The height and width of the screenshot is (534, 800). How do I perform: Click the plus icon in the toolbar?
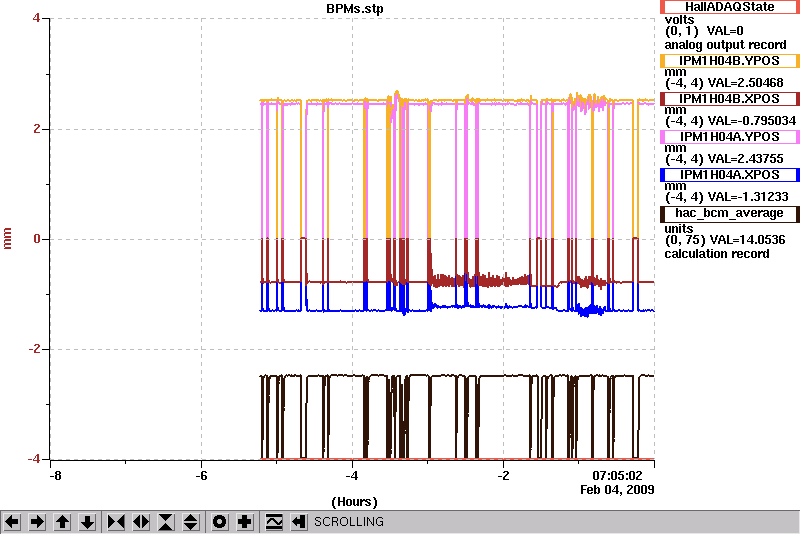245,522
